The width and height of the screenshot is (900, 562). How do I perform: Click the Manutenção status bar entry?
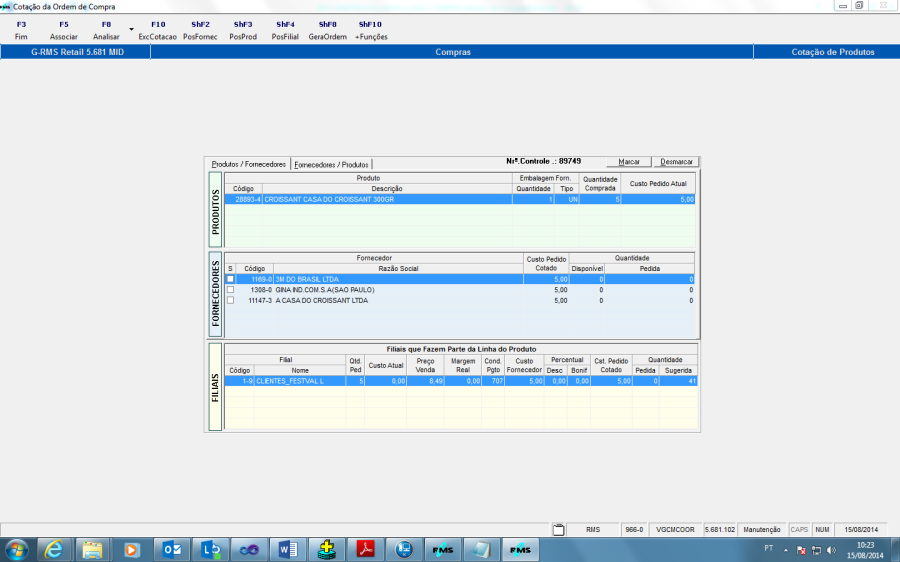[x=762, y=530]
